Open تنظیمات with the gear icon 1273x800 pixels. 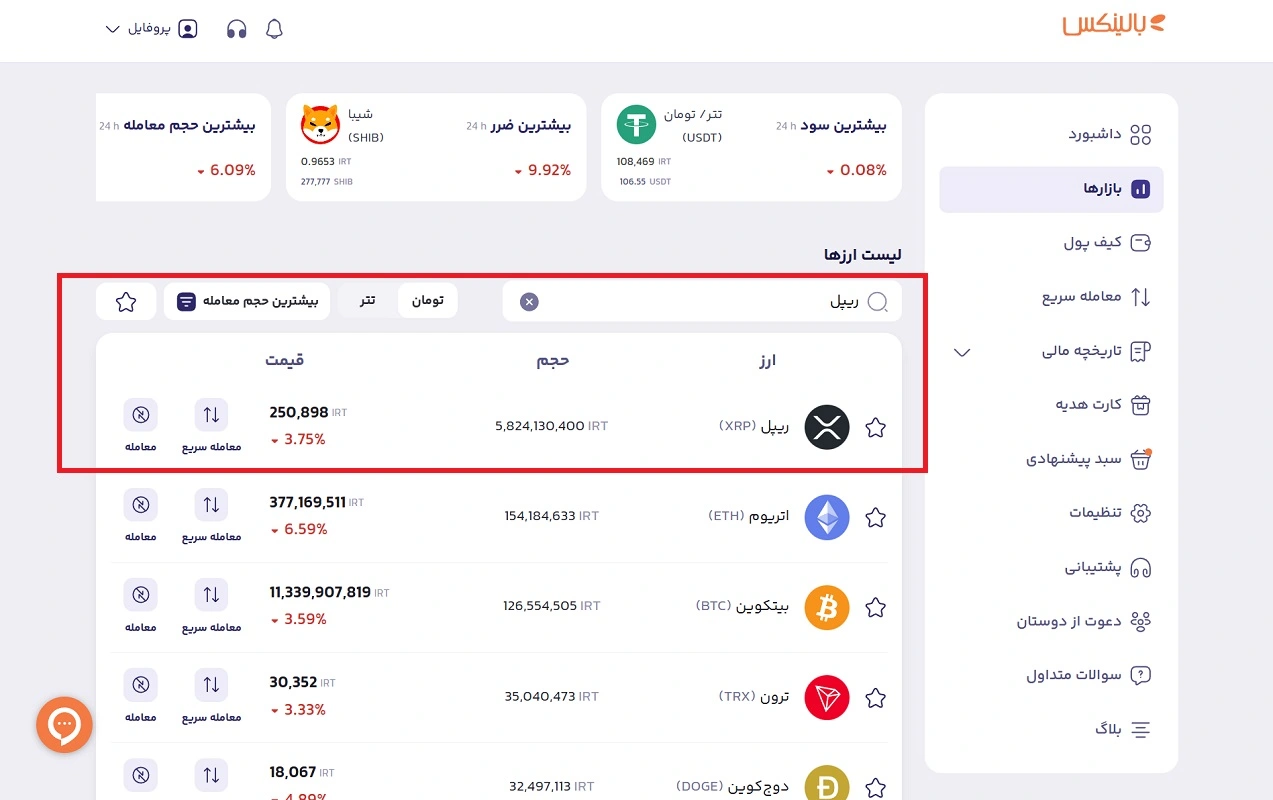tap(1139, 513)
